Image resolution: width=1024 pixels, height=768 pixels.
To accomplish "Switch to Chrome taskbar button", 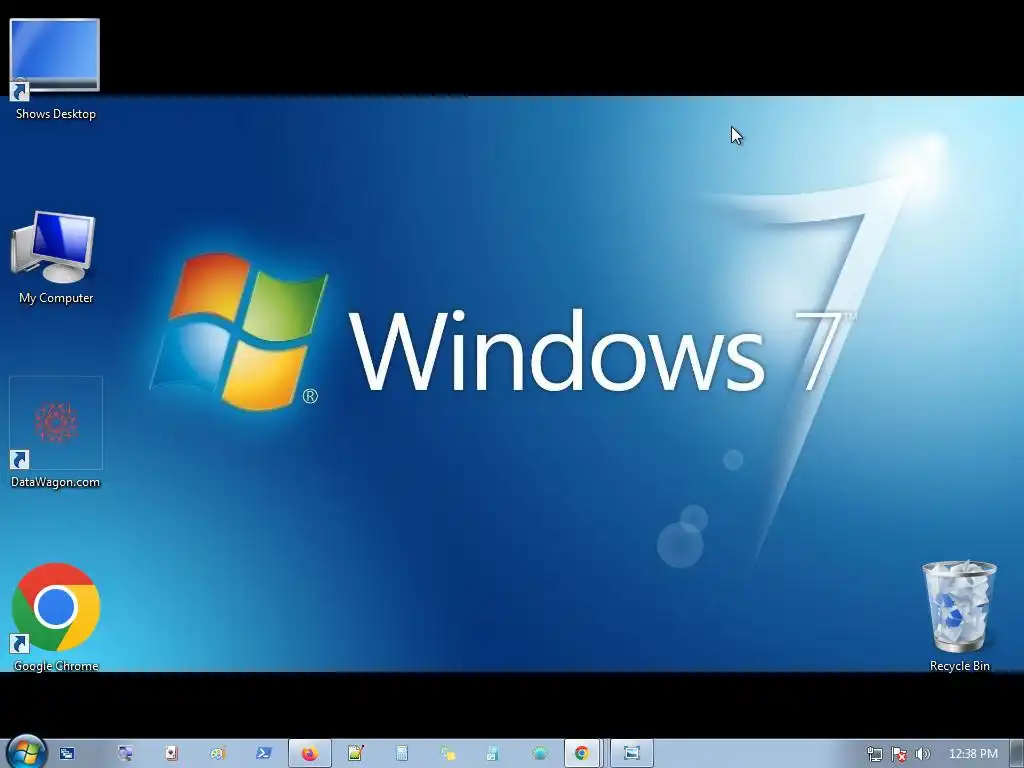I will pos(582,754).
